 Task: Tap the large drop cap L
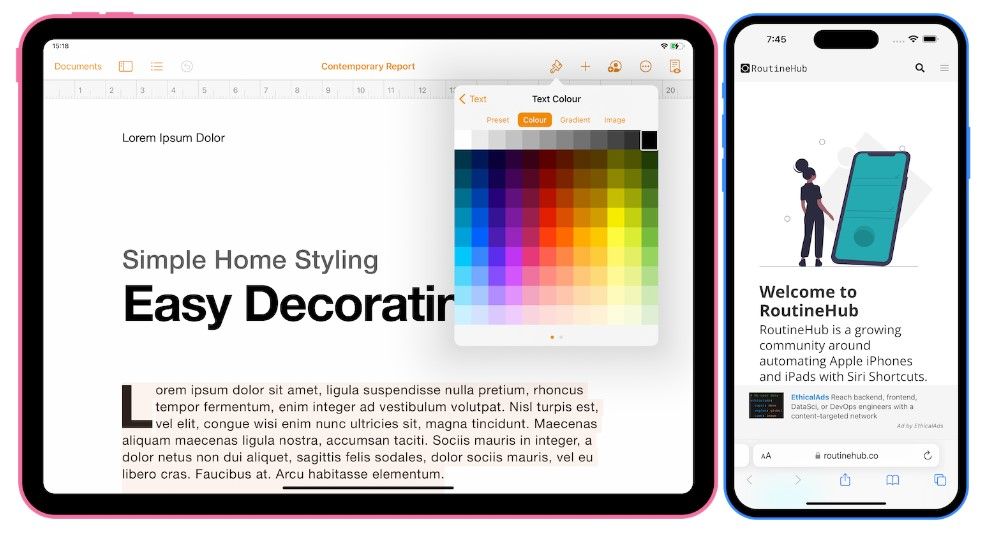pos(136,405)
